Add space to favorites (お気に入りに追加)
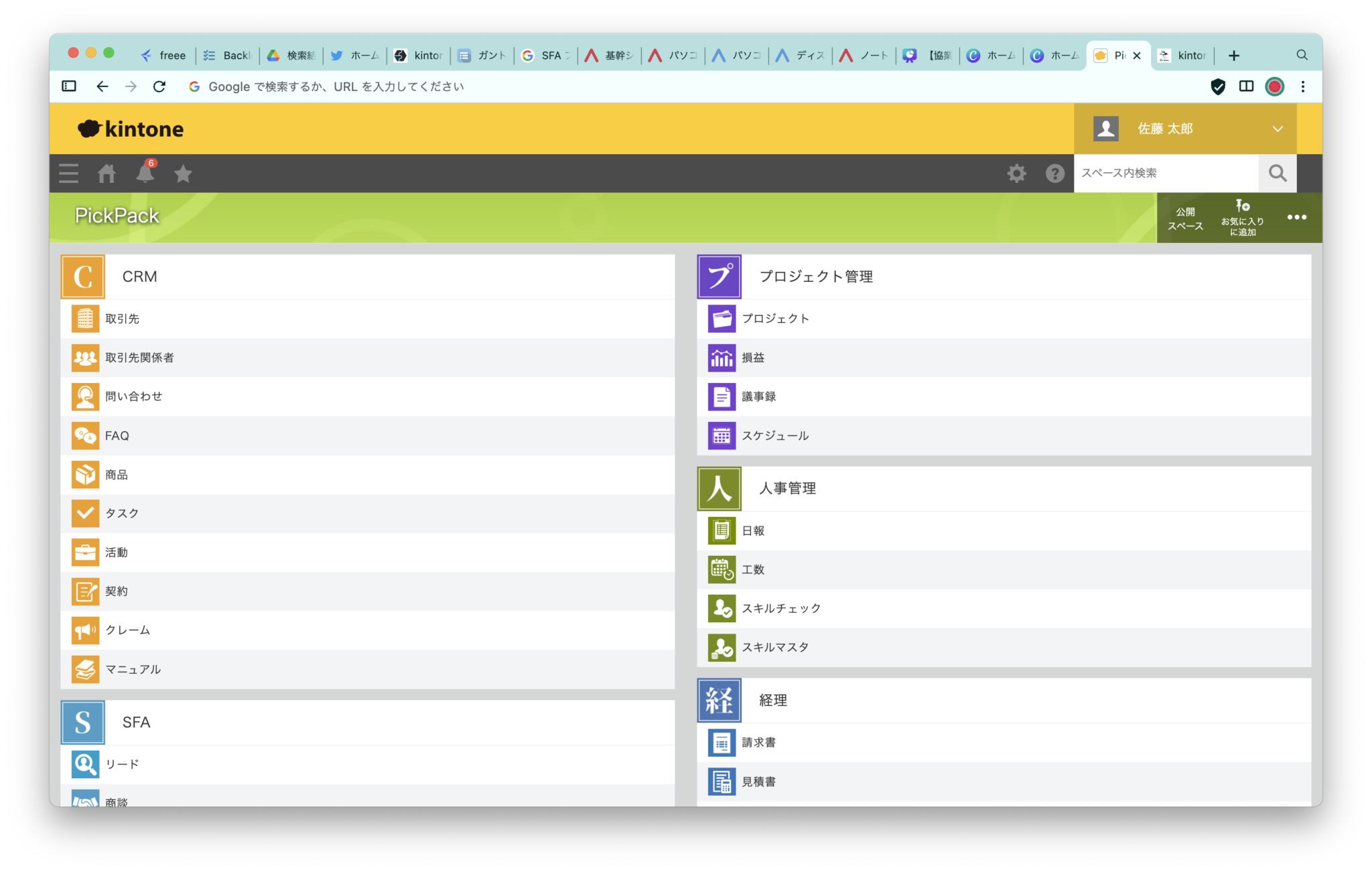Viewport: 1372px width, 872px height. [x=1242, y=218]
